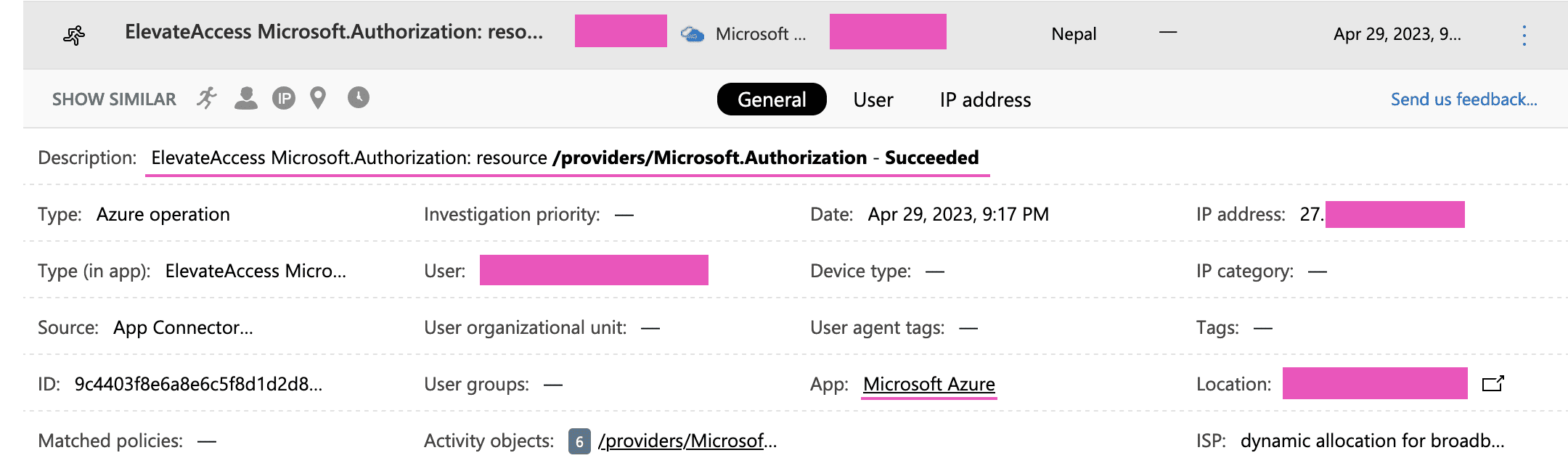Viewport: 1568px width, 466px height.
Task: Click the ElevateAccess description text
Action: pos(565,158)
